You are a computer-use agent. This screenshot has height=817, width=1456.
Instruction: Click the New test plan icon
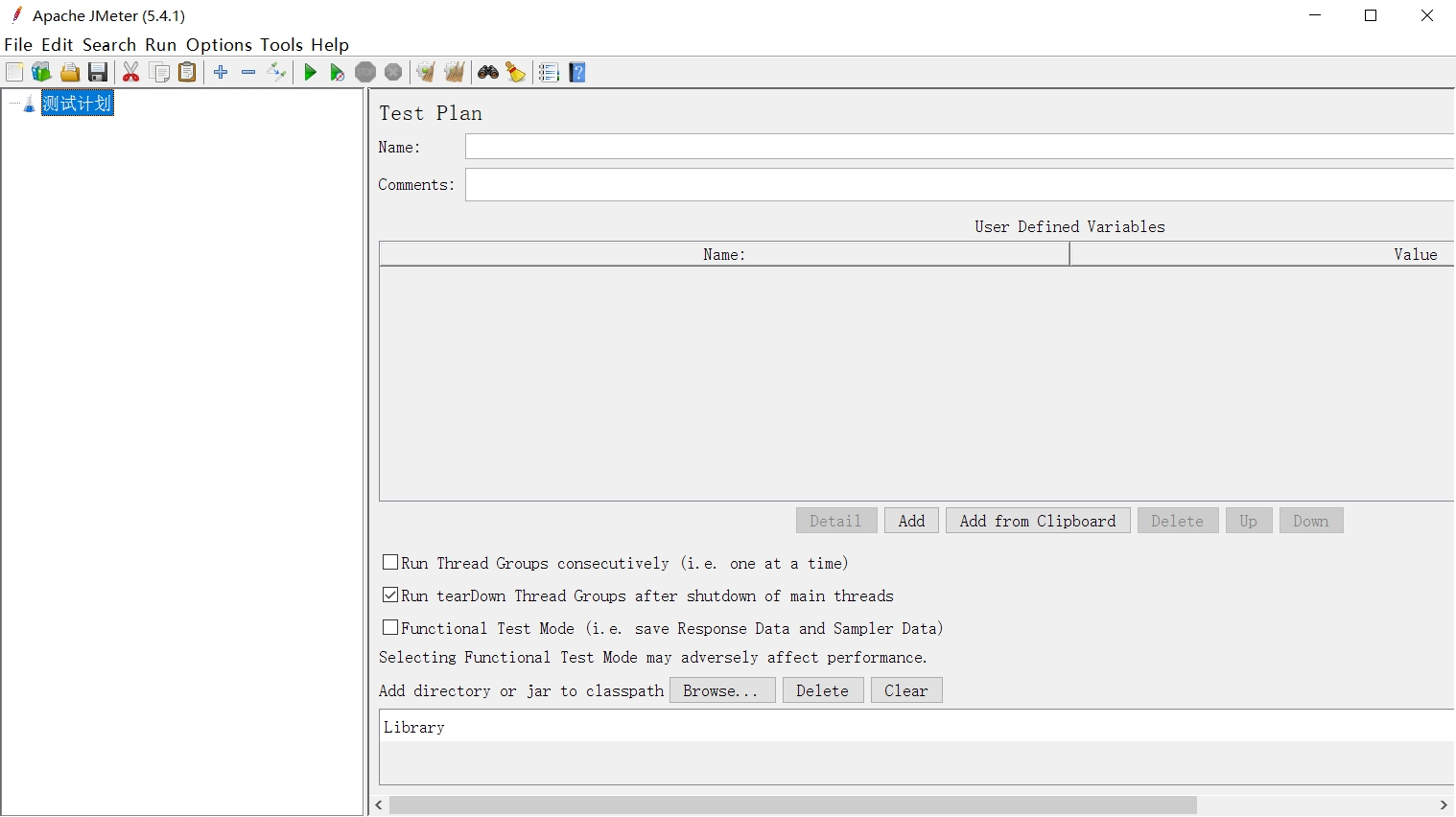[14, 73]
